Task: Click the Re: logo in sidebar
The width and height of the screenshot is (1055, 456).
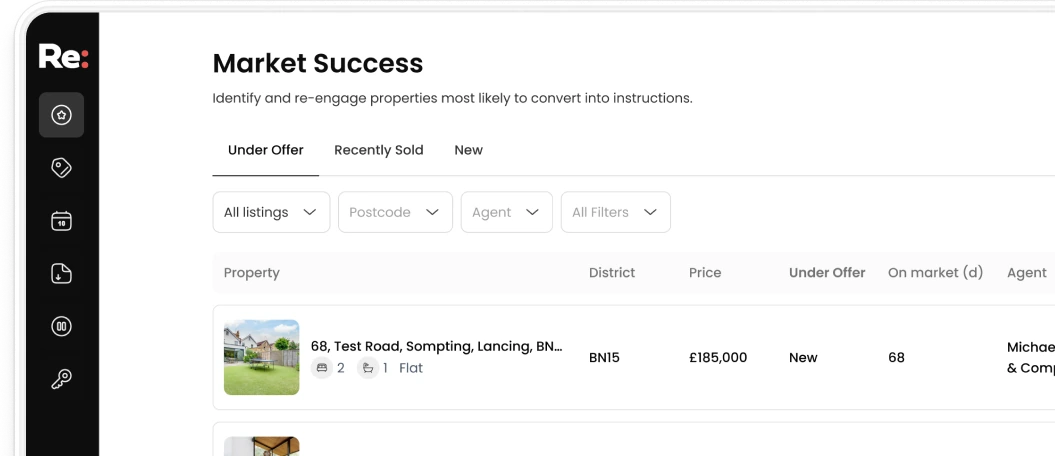Action: coord(63,57)
